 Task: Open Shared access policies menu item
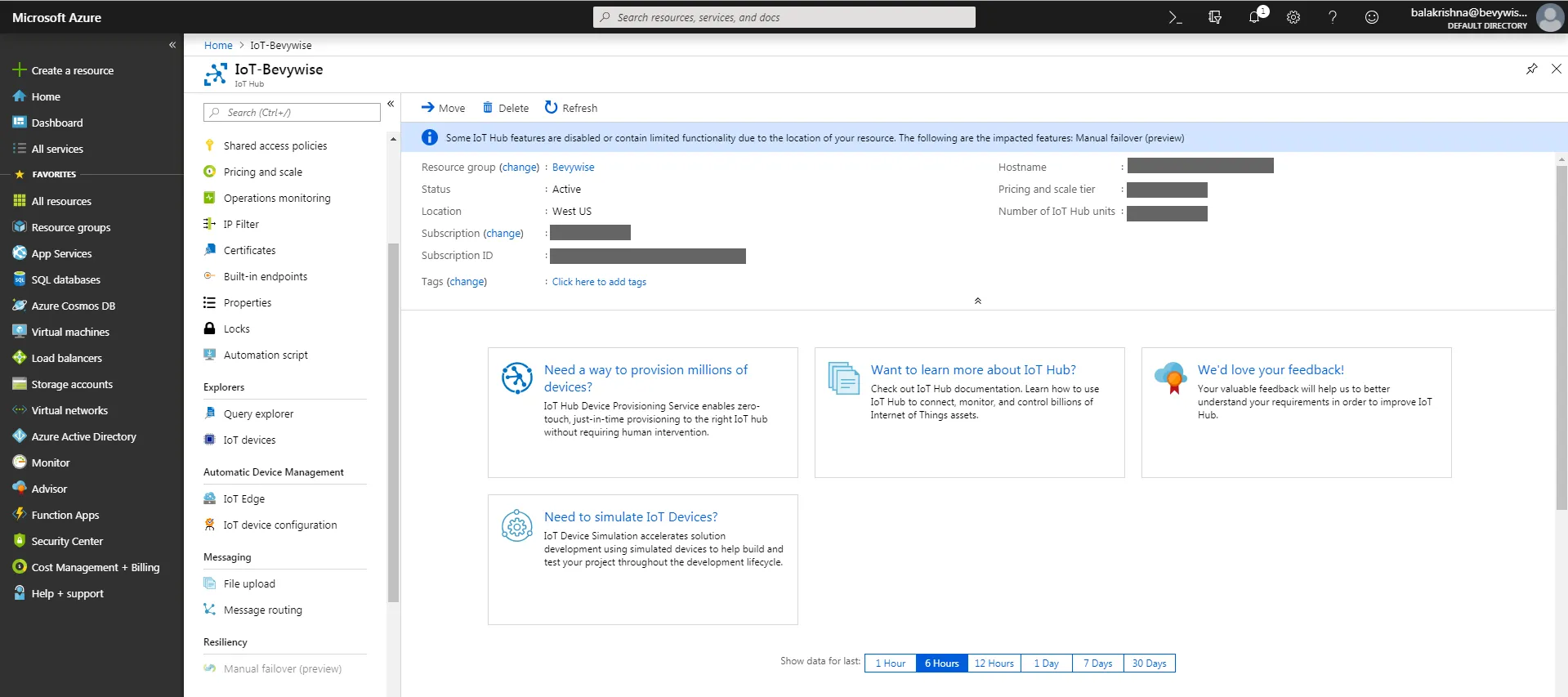[275, 145]
